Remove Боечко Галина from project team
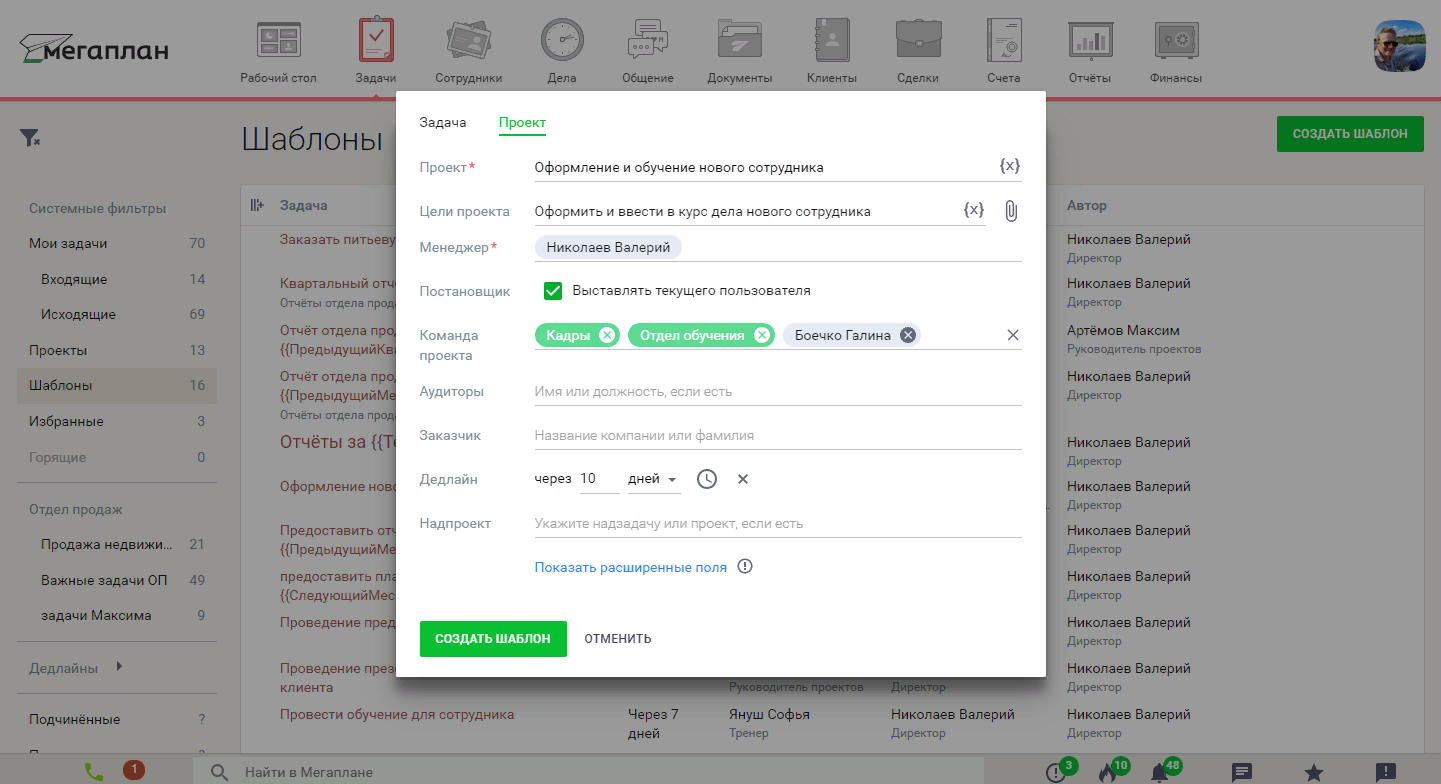1441x784 pixels. pos(907,335)
